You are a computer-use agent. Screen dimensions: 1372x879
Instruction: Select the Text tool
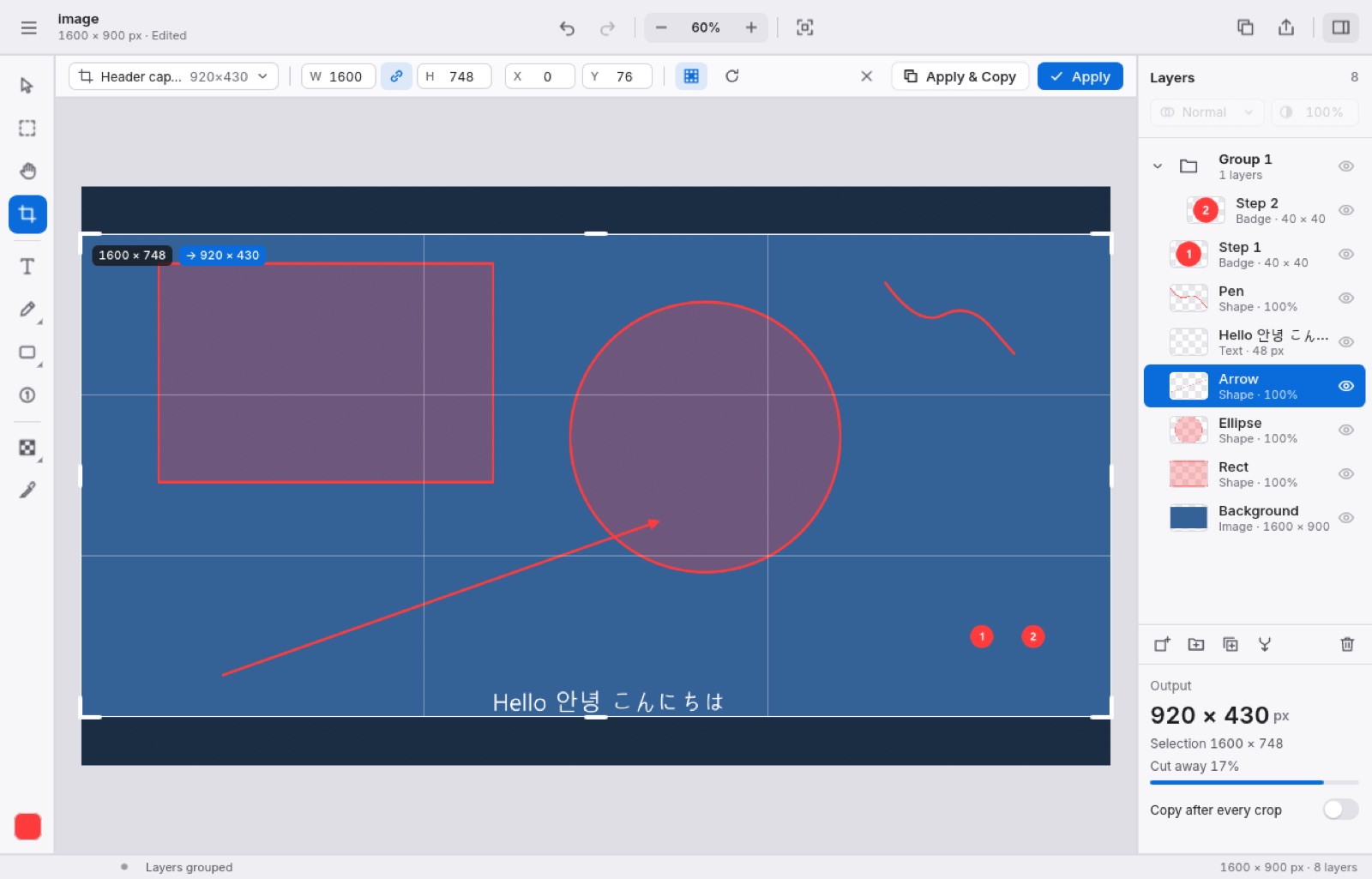27,266
